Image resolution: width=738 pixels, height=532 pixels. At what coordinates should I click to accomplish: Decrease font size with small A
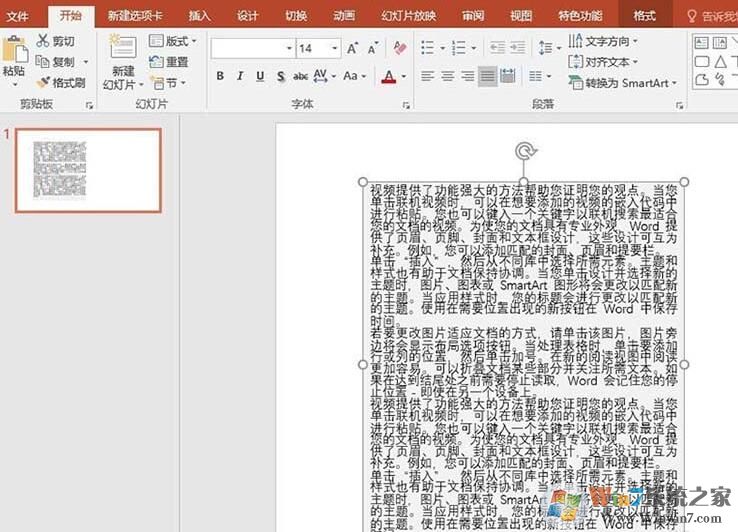(372, 48)
